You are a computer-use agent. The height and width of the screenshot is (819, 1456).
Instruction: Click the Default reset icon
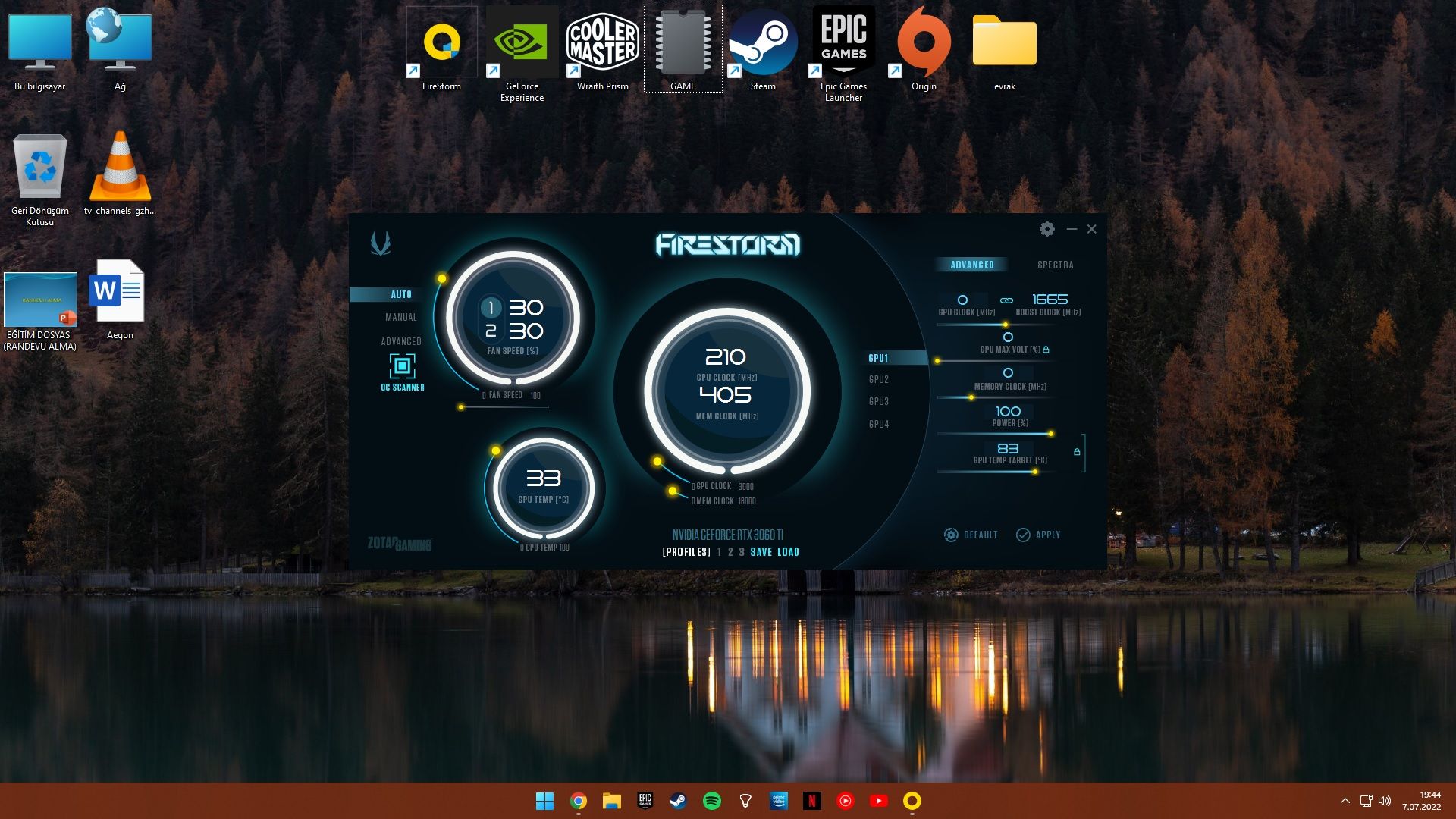pos(951,535)
